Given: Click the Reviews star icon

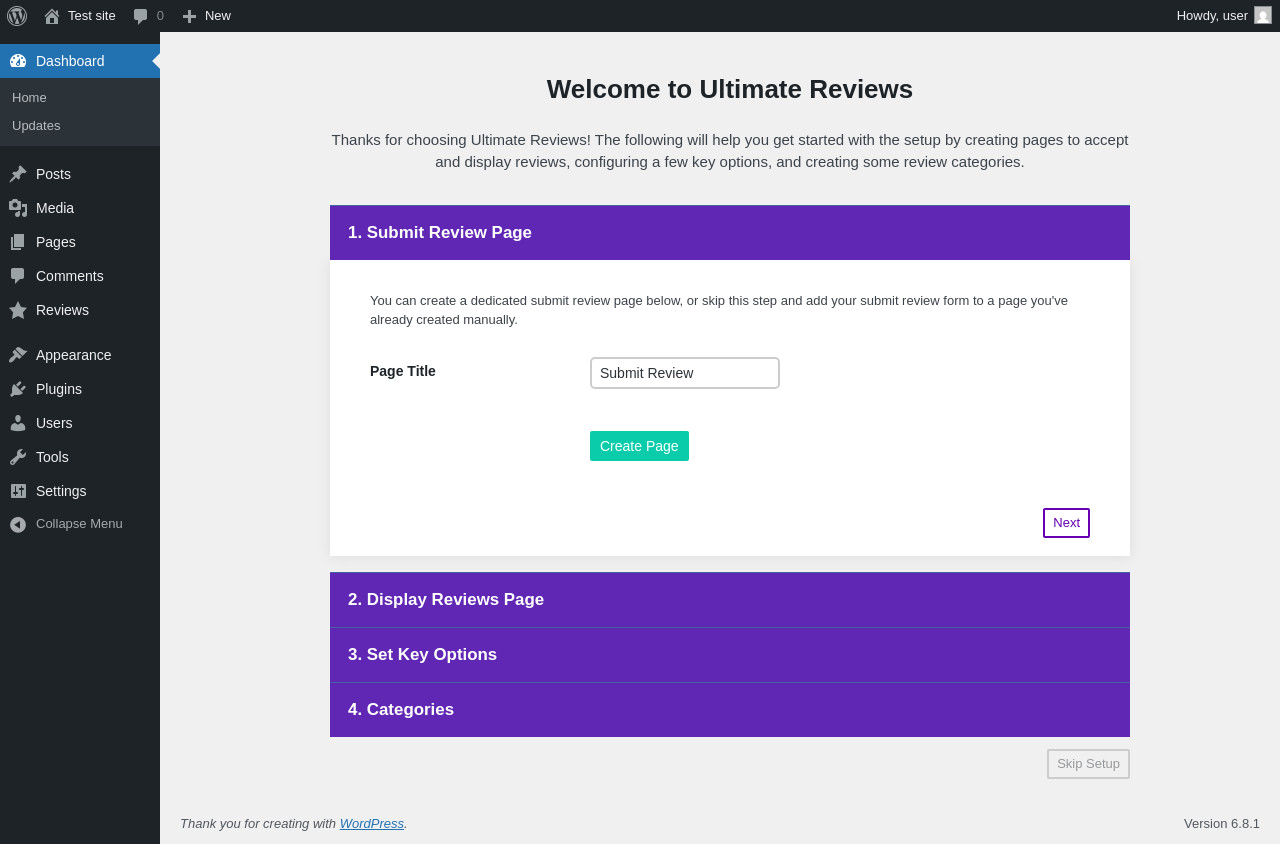Looking at the screenshot, I should tap(18, 310).
